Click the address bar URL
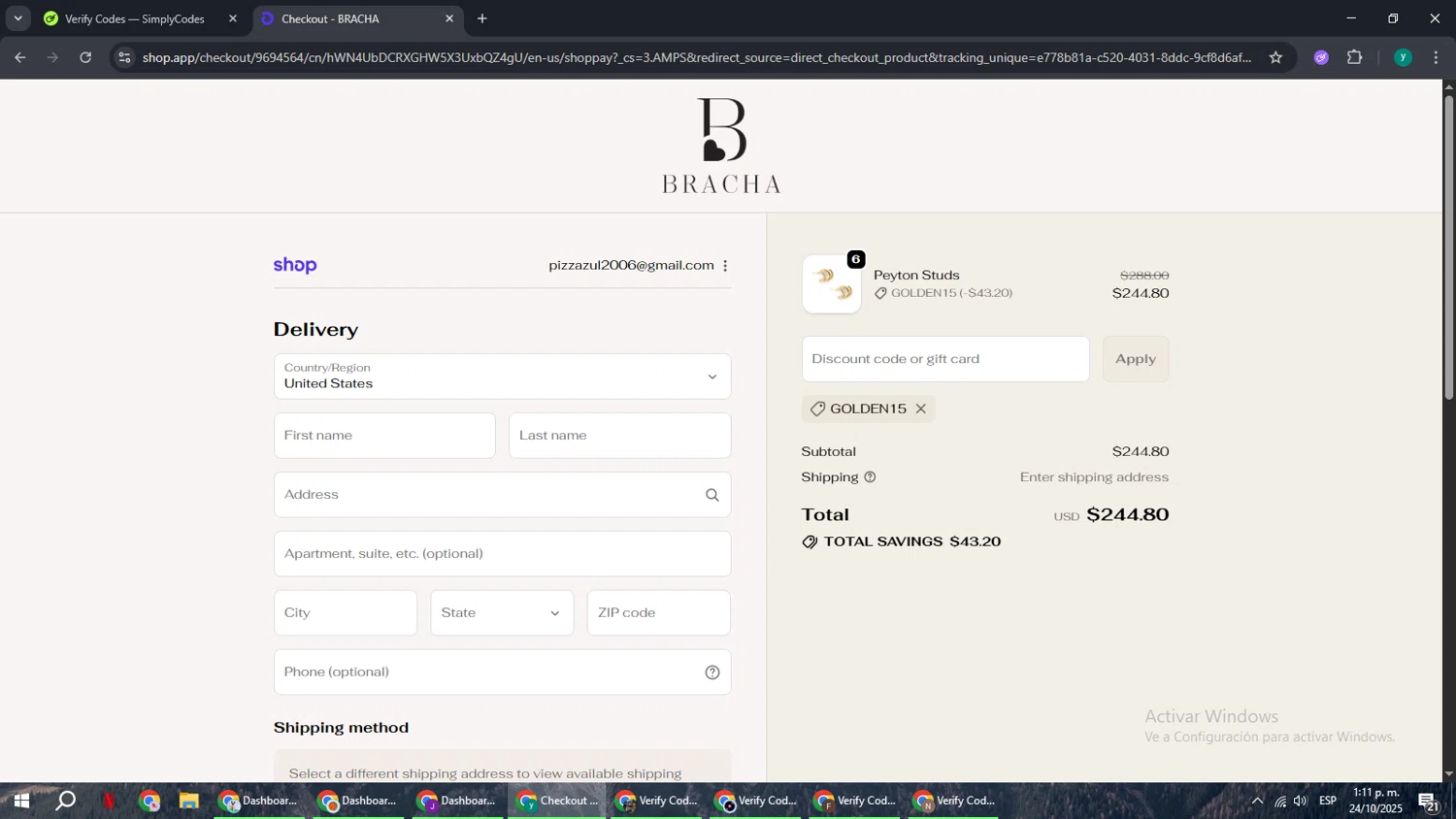This screenshot has width=1456, height=819. tap(696, 57)
